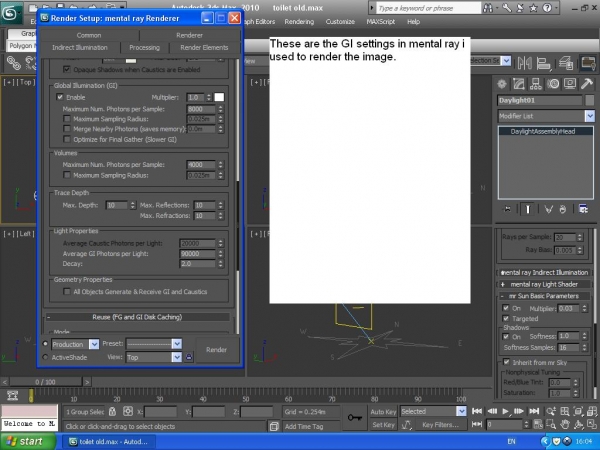Click the Set Keys key icon
The width and height of the screenshot is (600, 450).
point(355,417)
